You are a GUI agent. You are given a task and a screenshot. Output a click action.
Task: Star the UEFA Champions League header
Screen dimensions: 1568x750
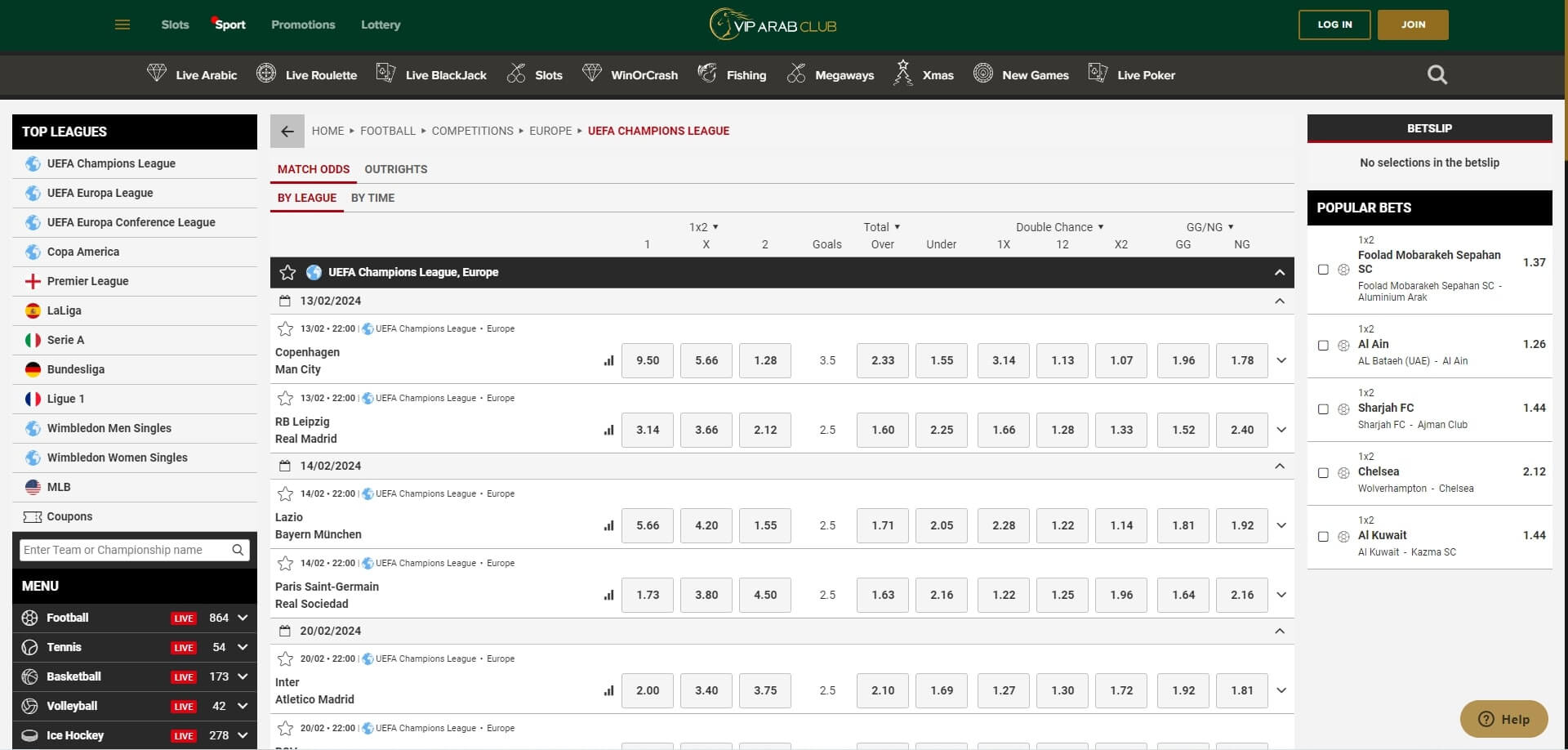point(287,273)
